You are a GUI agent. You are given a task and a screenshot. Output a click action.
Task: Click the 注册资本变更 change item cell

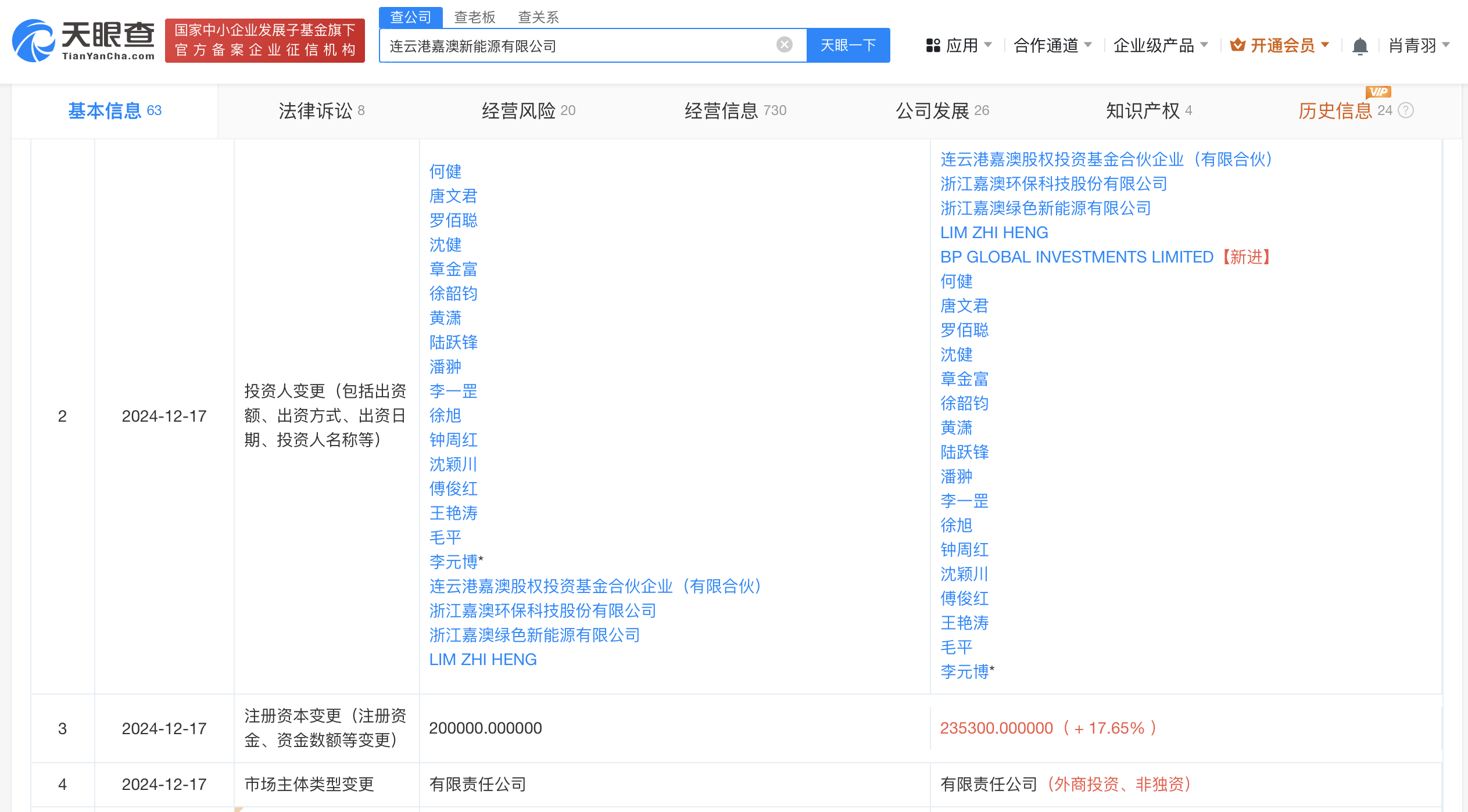(x=325, y=728)
